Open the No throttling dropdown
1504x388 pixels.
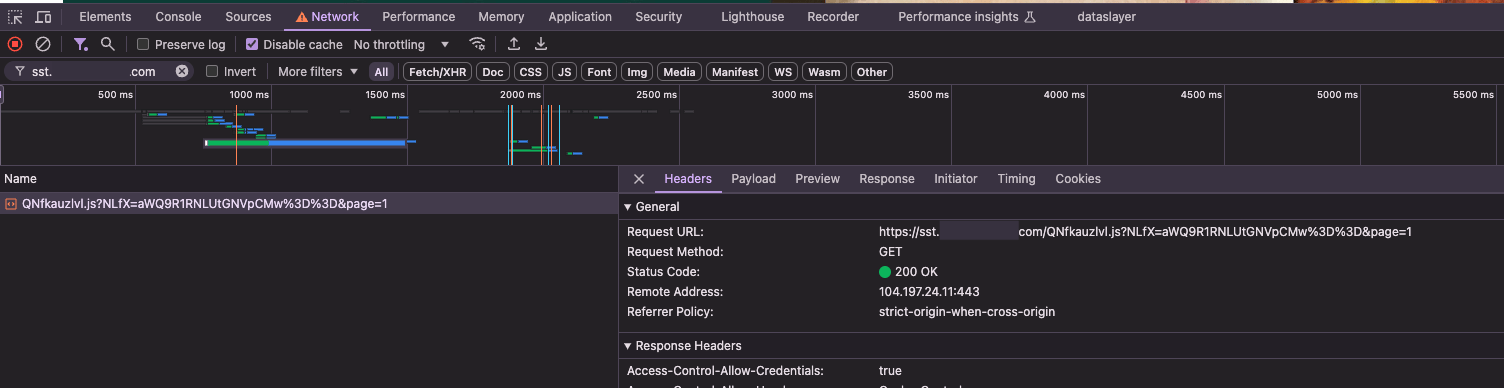(402, 44)
